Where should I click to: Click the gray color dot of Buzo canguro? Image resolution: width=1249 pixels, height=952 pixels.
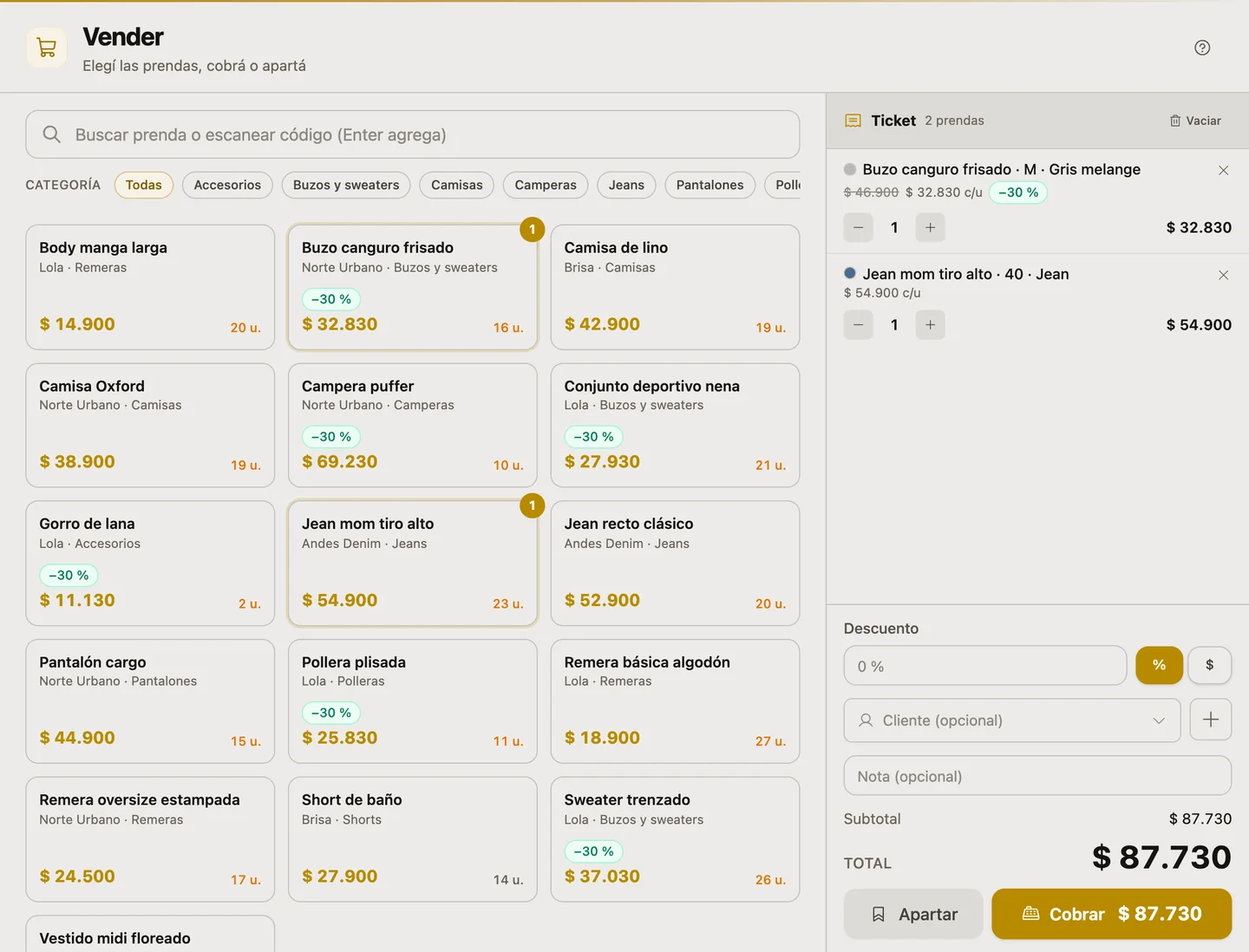pyautogui.click(x=850, y=169)
